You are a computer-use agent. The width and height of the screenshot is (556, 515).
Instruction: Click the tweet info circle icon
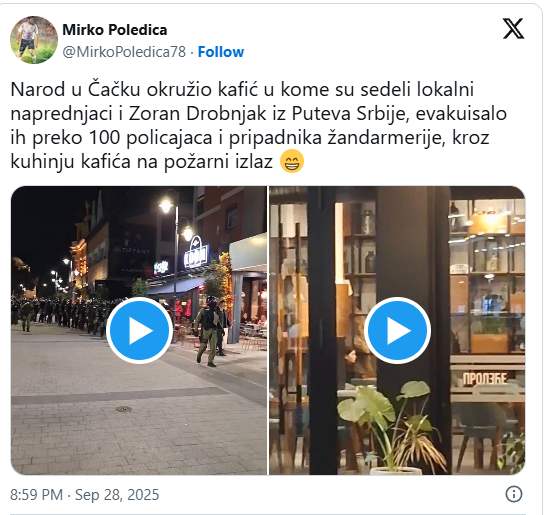[513, 494]
